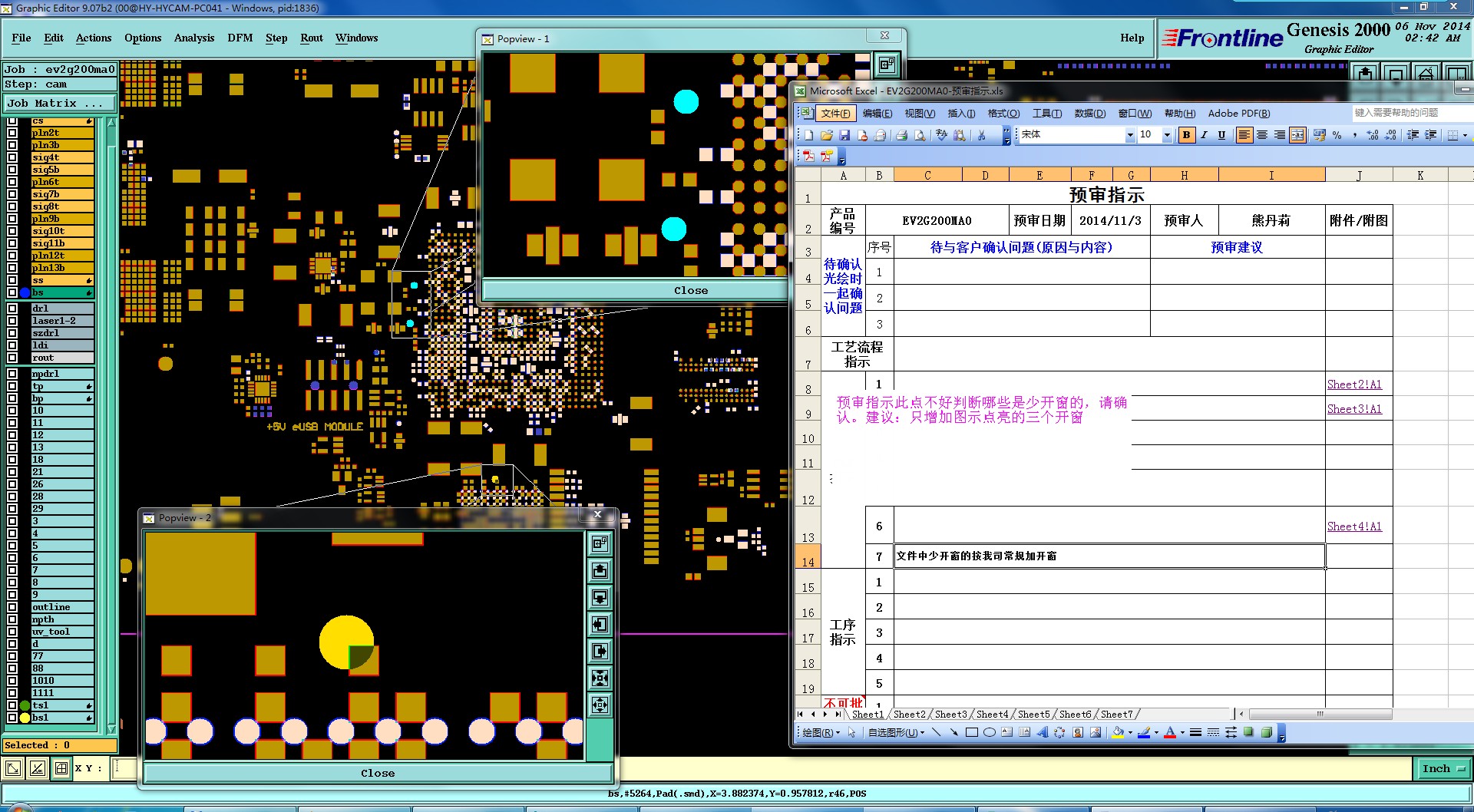The image size is (1474, 812).
Task: Pan left in Popview 2
Action: [600, 624]
